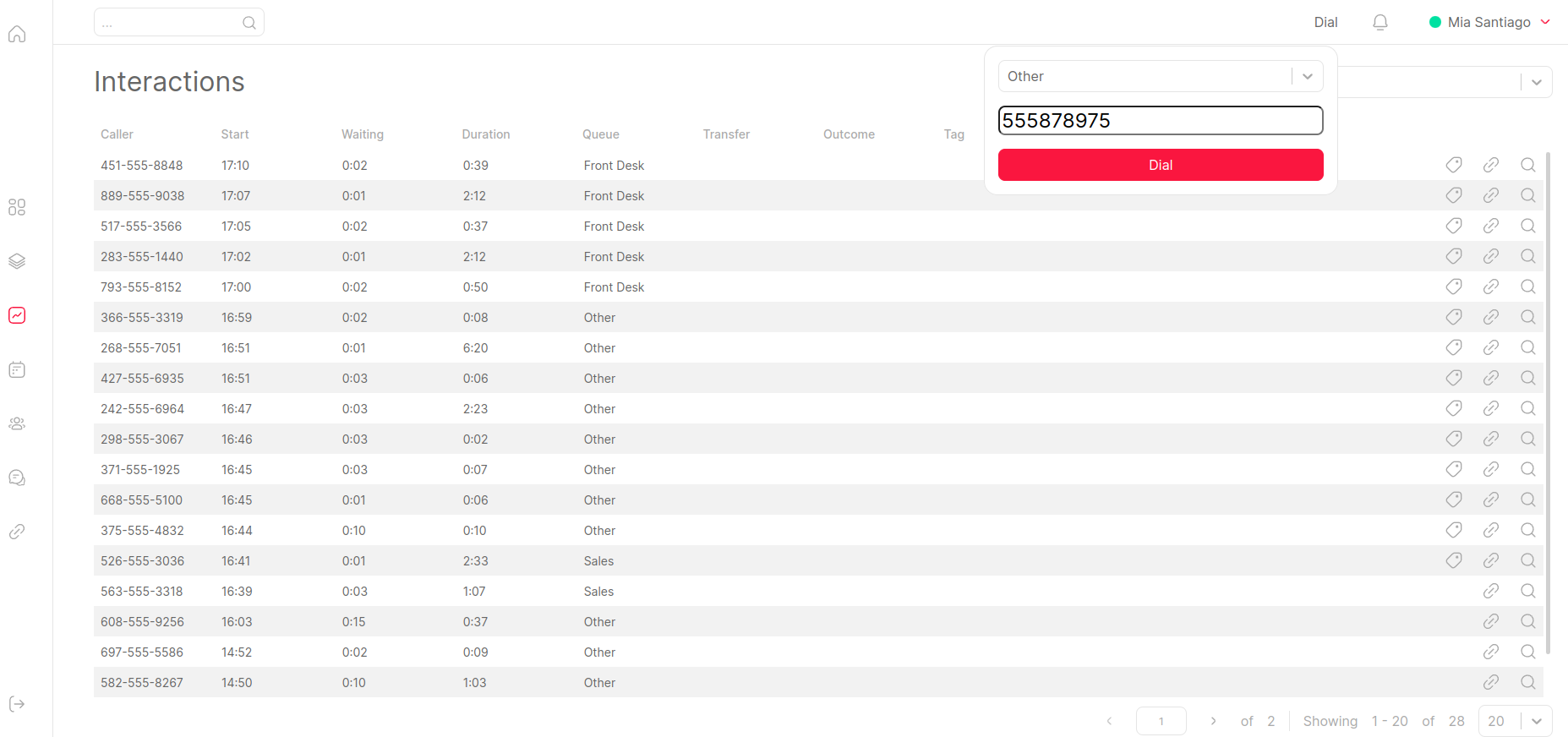Tag the 283-555-1440 interaction
Image resolution: width=1568 pixels, height=737 pixels.
(x=1454, y=256)
